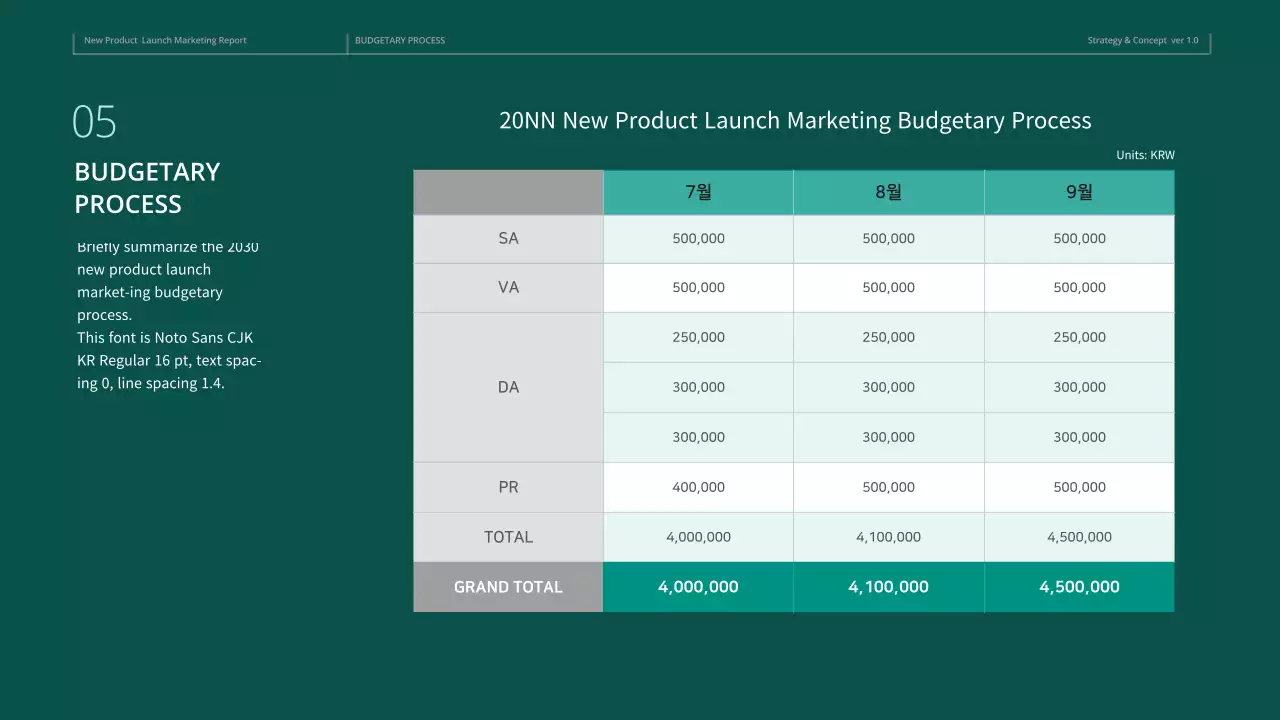Select the DA row label cell
Screen dimensions: 1280x720
(508, 387)
